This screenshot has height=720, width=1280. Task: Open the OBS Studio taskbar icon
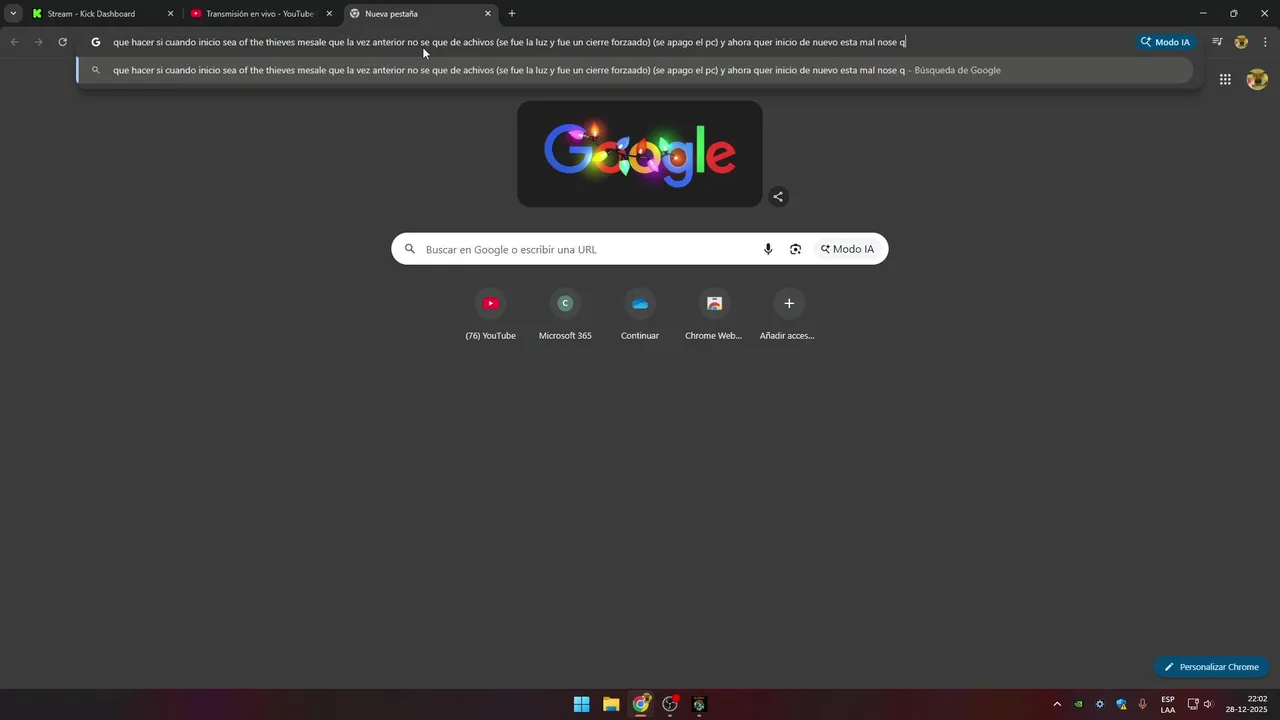coord(670,704)
